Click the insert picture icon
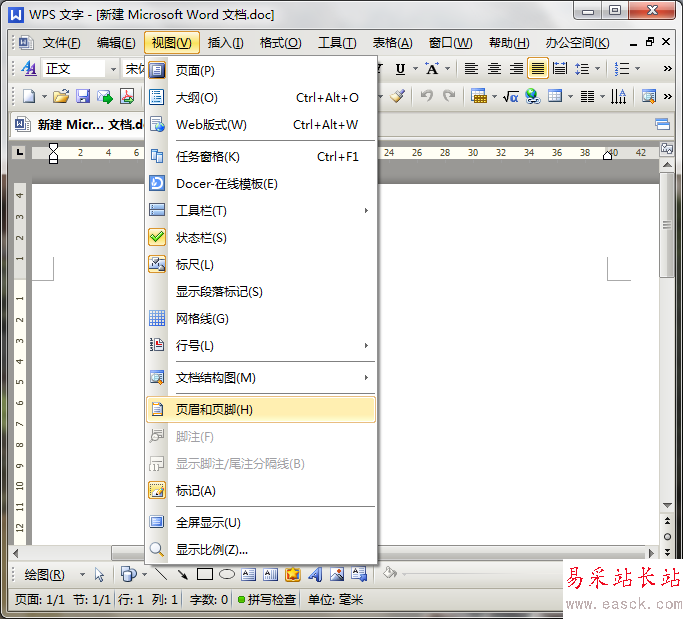This screenshot has height=619, width=683. click(337, 574)
